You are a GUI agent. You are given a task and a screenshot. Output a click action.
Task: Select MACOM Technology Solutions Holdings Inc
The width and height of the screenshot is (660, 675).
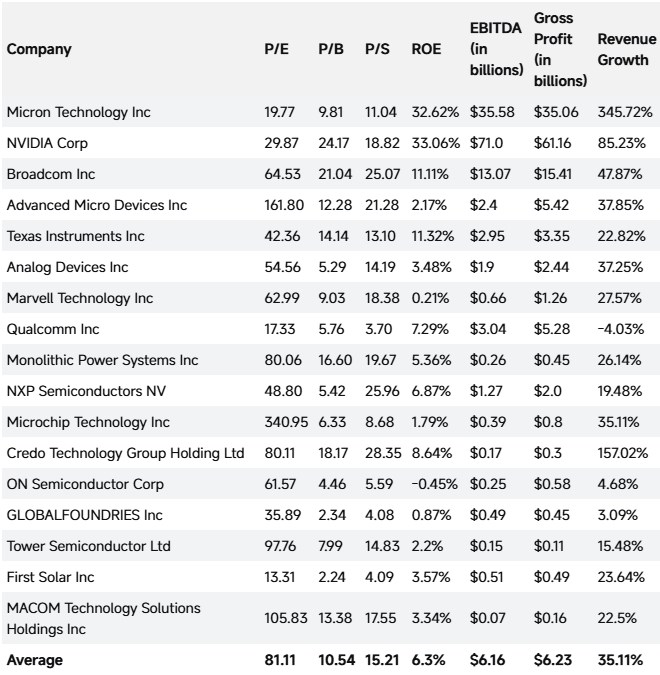(103, 619)
